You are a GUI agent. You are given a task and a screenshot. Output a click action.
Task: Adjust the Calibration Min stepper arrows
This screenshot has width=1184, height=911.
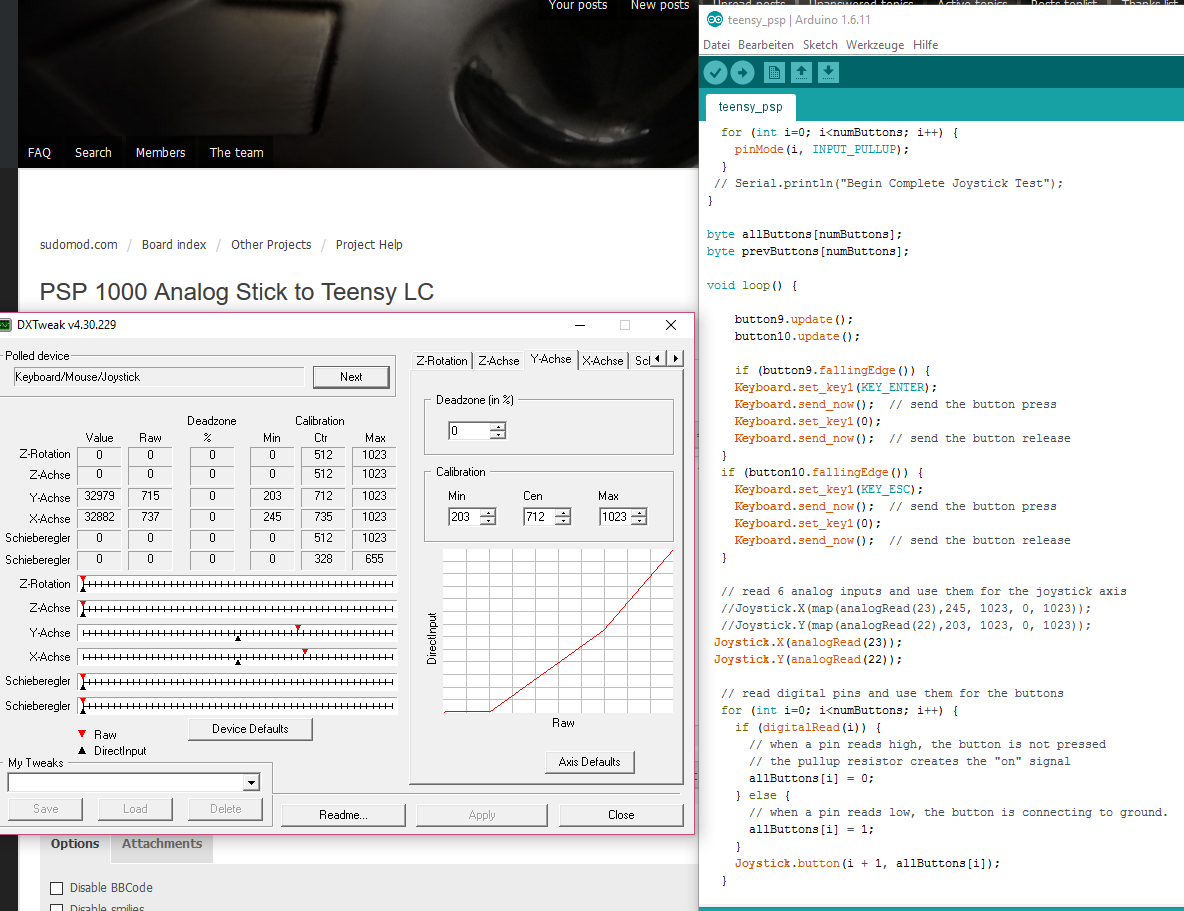coord(488,517)
